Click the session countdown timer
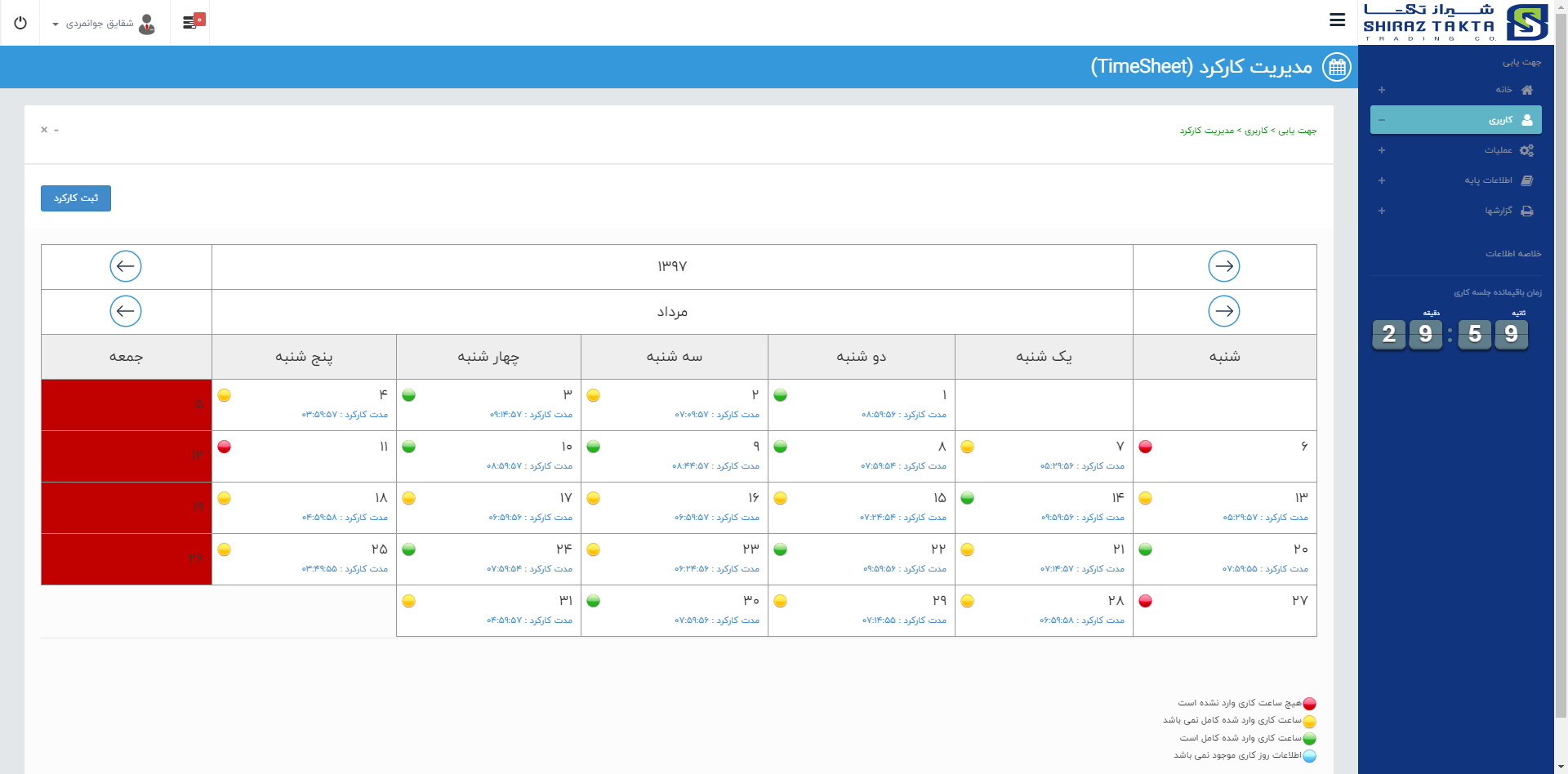1568x774 pixels. (1450, 334)
